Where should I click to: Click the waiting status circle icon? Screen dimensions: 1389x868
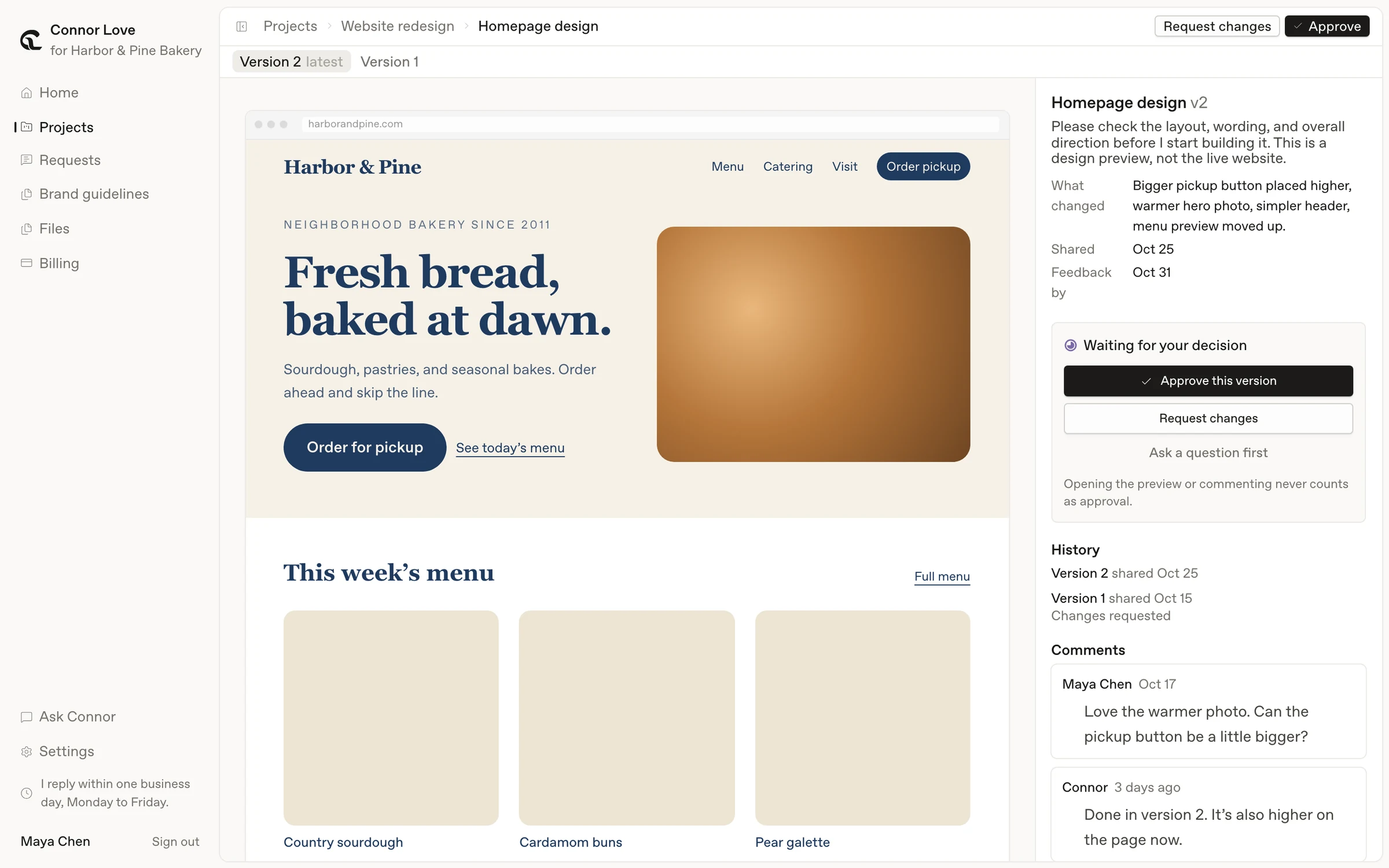click(1071, 345)
